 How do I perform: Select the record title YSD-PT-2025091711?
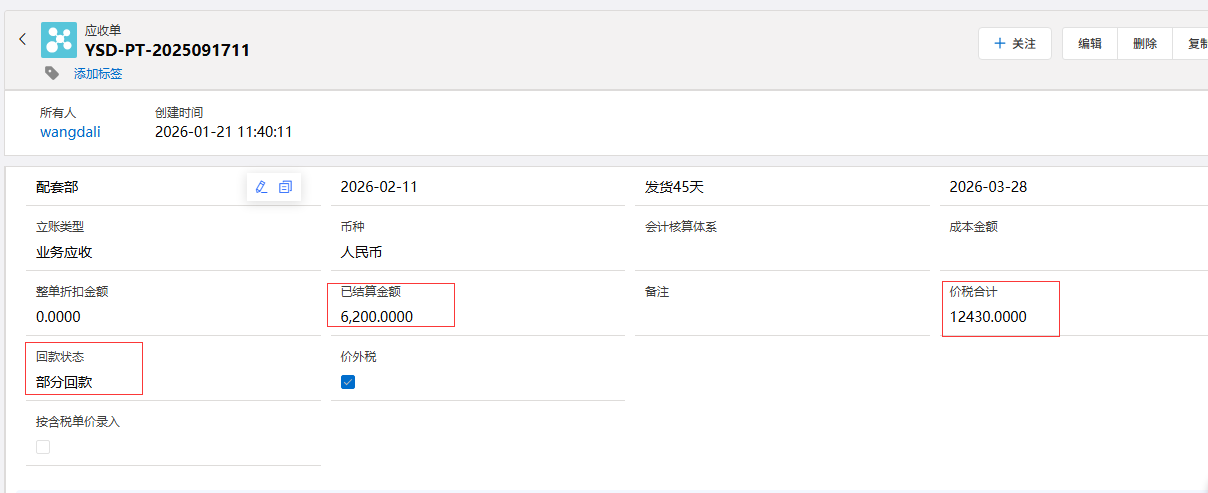167,50
